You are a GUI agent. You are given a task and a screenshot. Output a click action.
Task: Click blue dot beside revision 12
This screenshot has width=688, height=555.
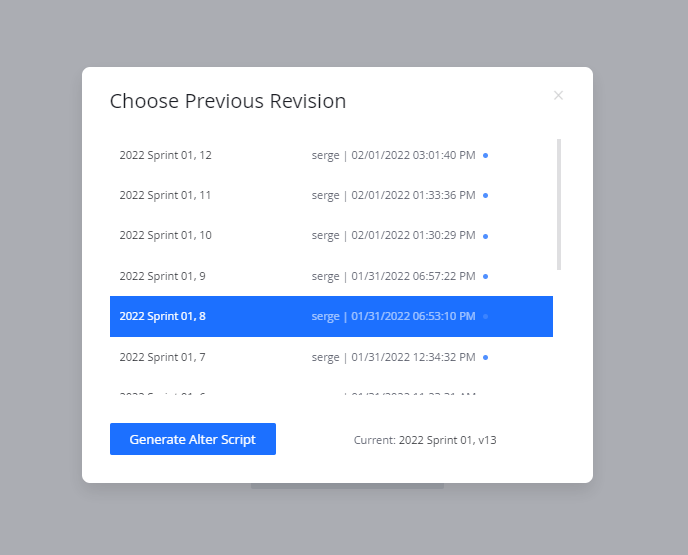pyautogui.click(x=485, y=155)
